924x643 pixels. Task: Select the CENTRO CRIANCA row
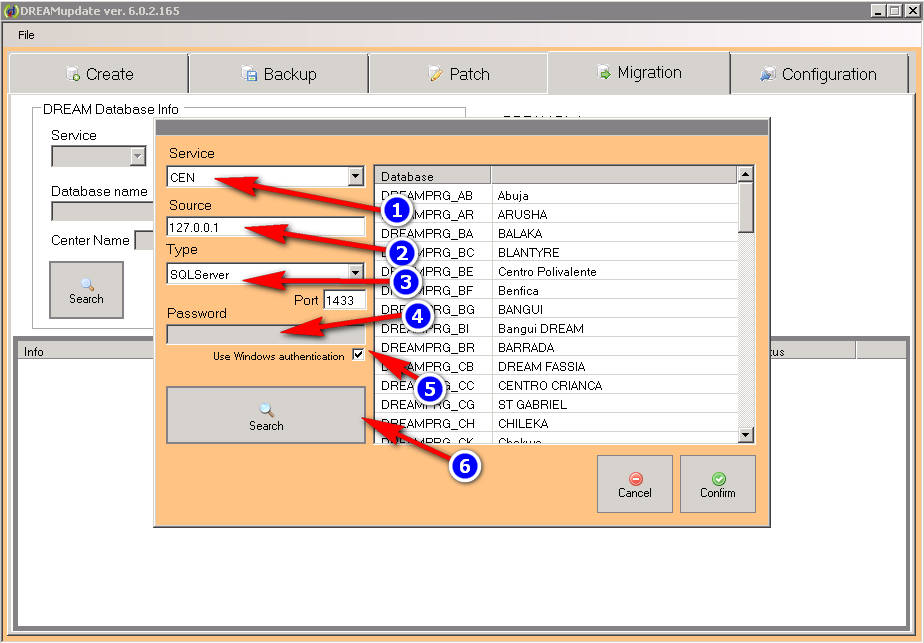coord(556,385)
